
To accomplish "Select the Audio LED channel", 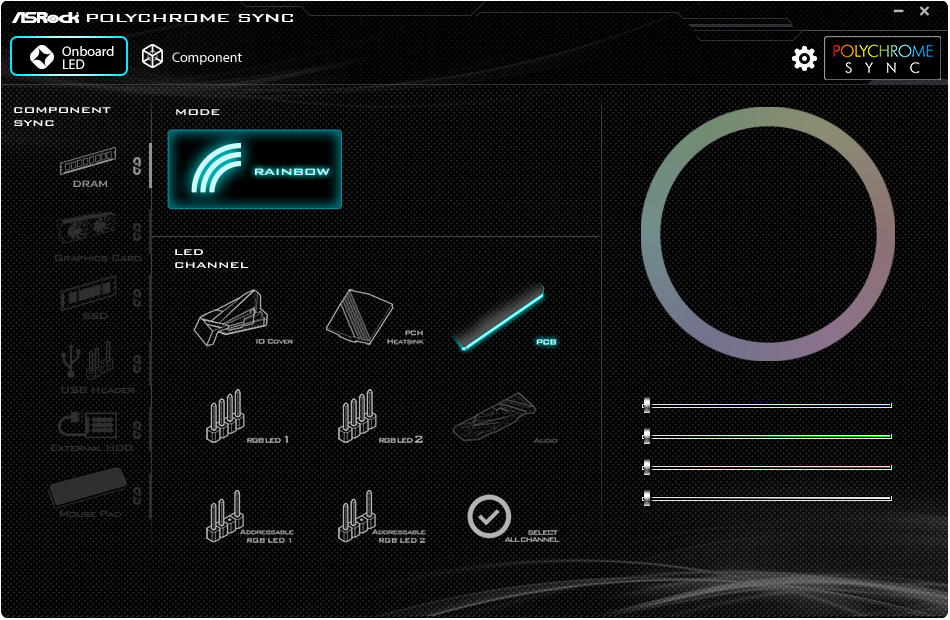I will click(505, 418).
